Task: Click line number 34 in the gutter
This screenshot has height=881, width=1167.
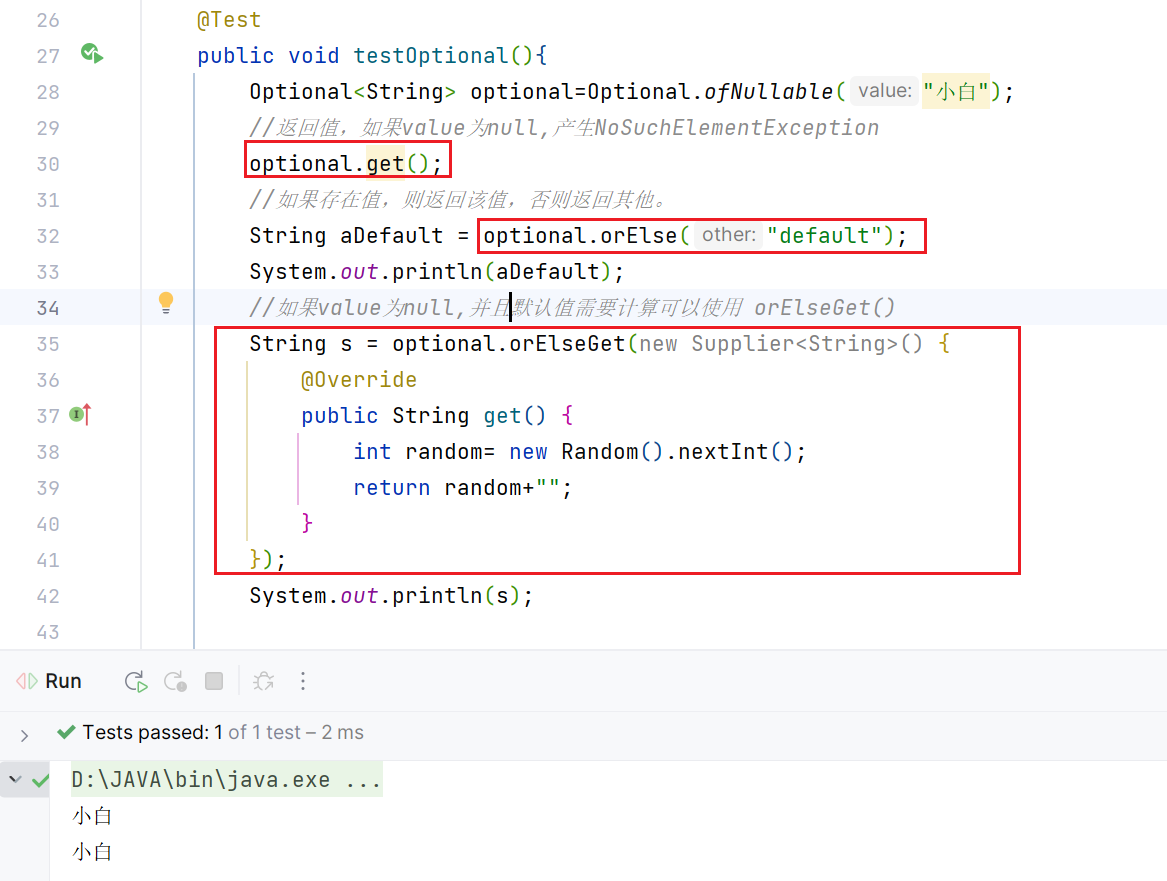Action: click(x=48, y=308)
